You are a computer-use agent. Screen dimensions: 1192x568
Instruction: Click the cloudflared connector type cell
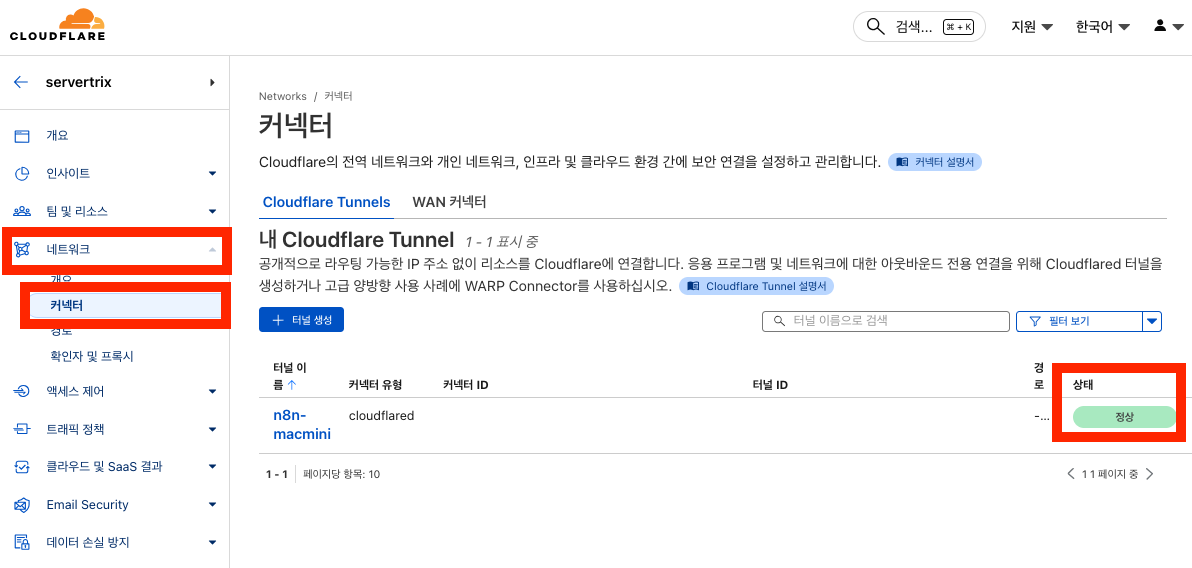tap(381, 417)
